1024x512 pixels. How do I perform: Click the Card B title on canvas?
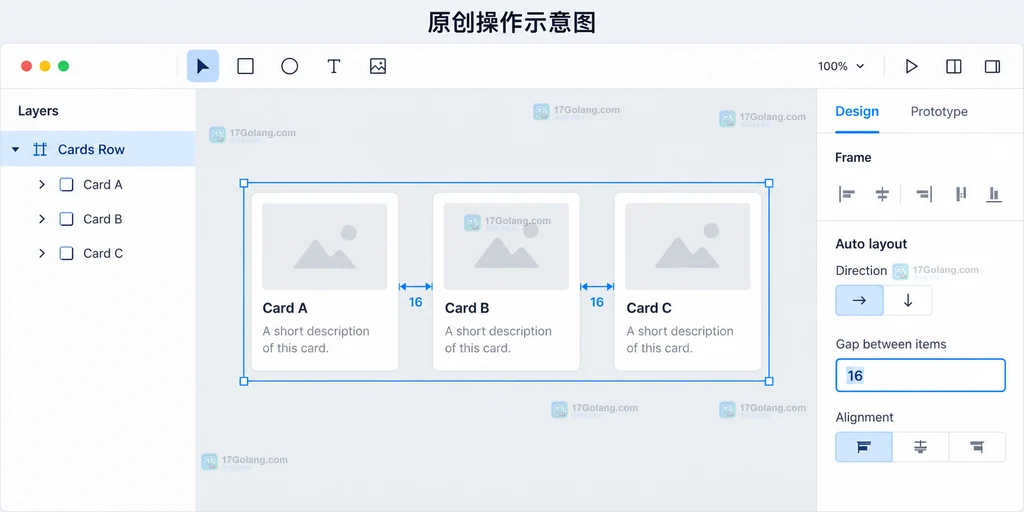[x=467, y=308]
